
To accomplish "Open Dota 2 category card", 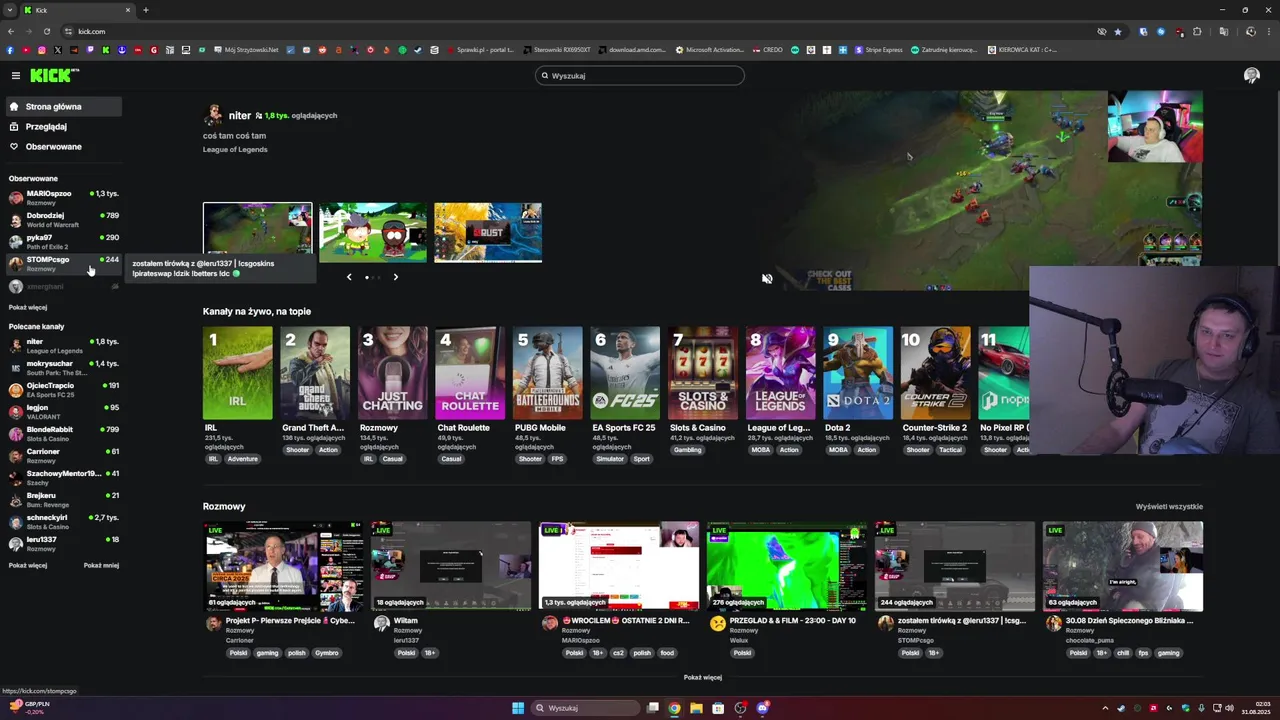I will point(858,373).
